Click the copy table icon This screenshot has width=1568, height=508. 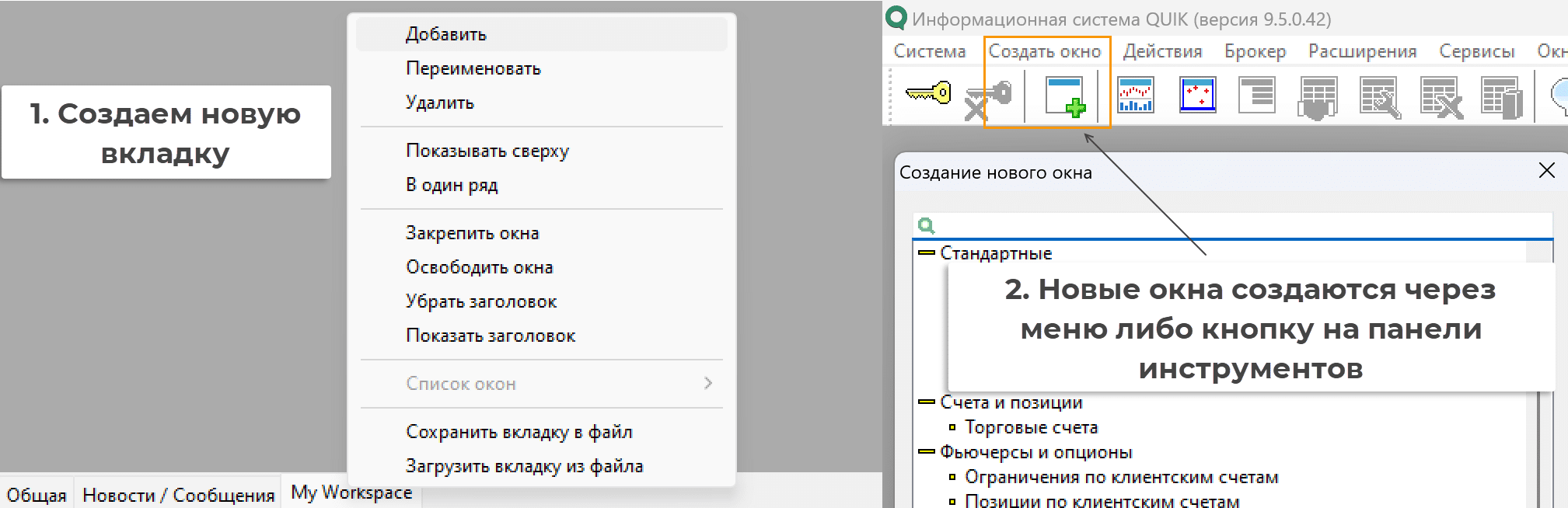[x=1501, y=97]
